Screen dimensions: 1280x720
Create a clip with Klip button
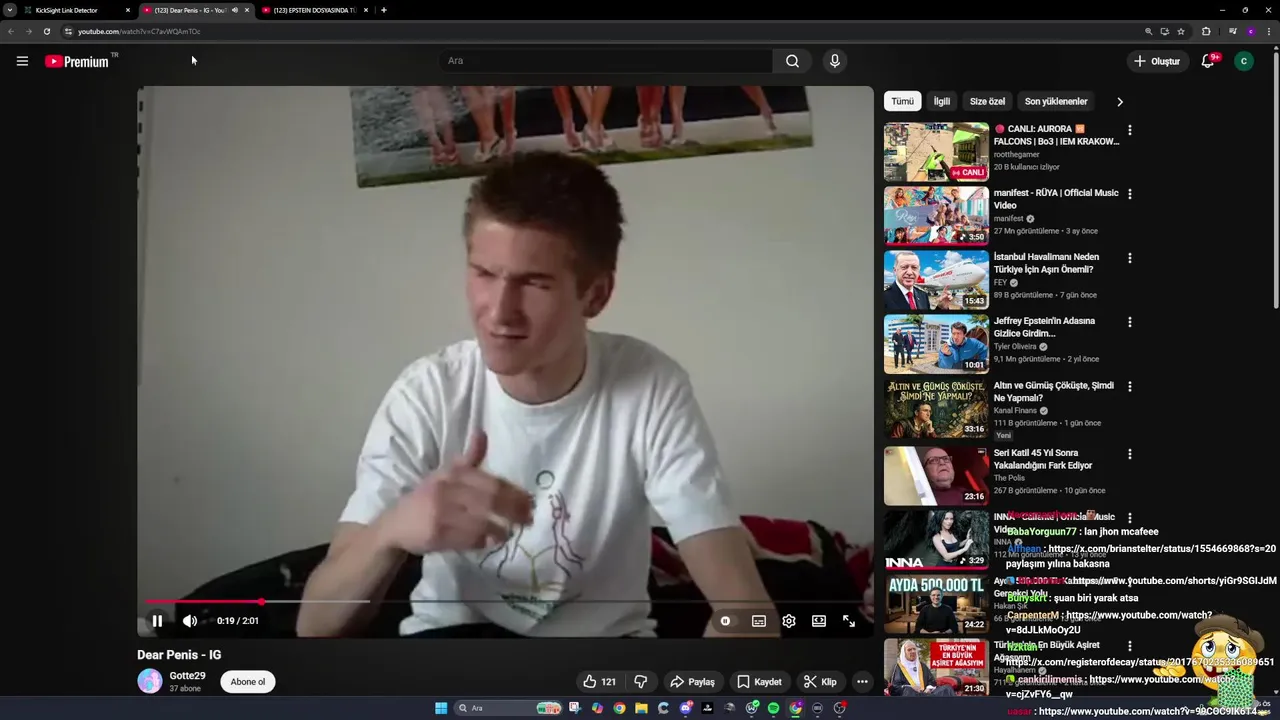[819, 682]
